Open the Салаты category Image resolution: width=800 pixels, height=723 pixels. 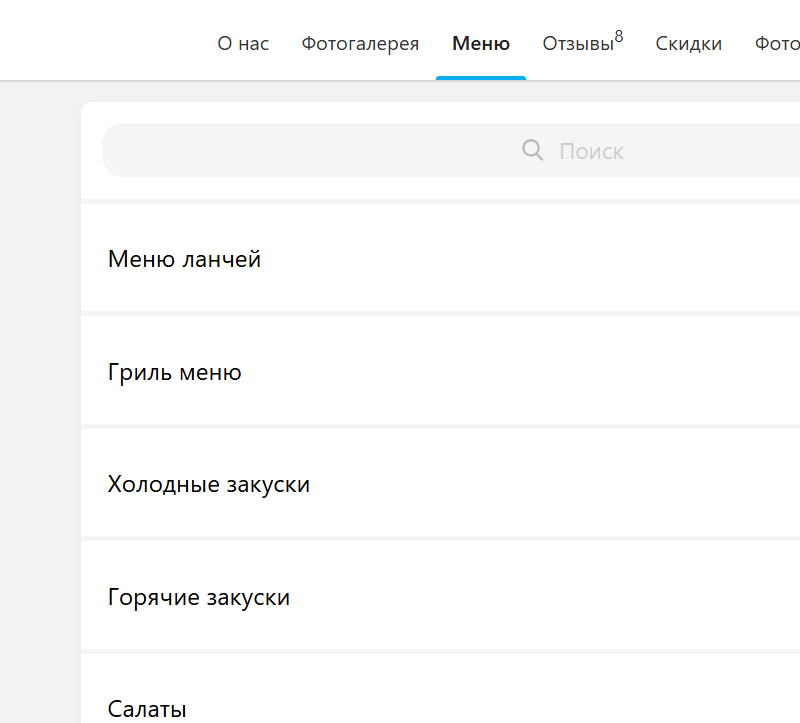pyautogui.click(x=440, y=689)
